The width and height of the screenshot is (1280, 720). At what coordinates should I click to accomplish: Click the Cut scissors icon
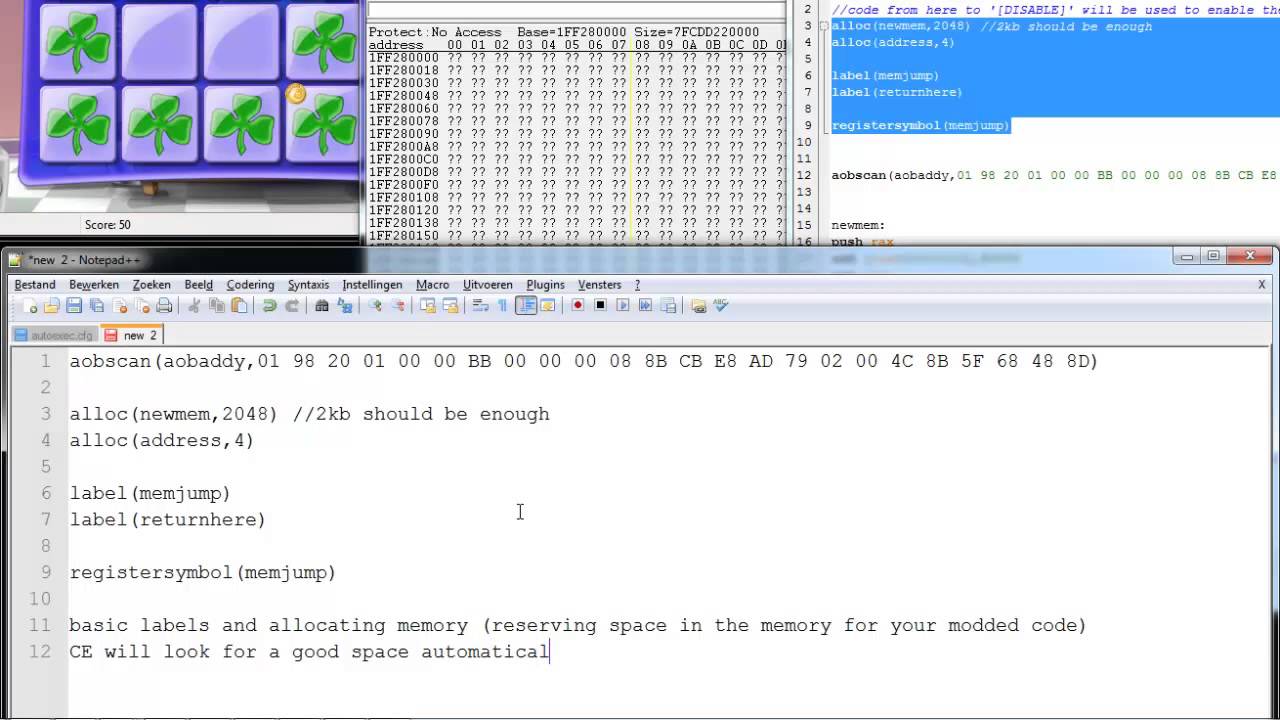pos(195,305)
